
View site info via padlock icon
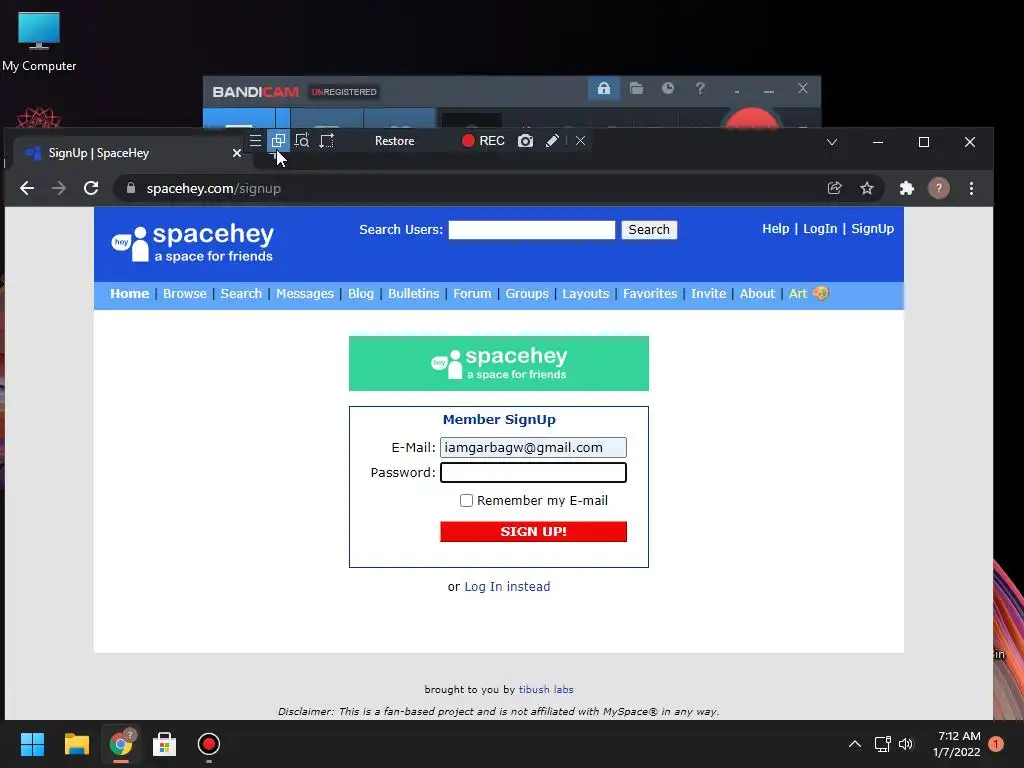click(131, 188)
